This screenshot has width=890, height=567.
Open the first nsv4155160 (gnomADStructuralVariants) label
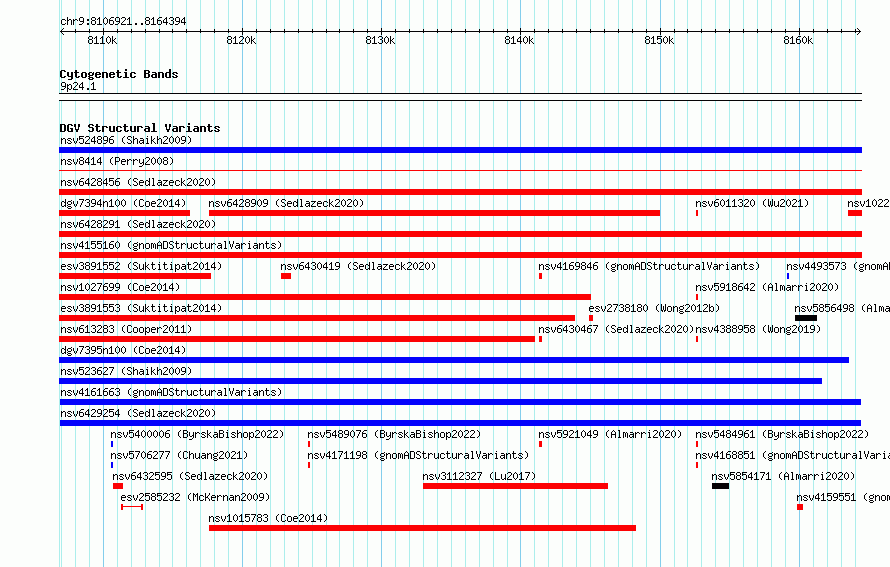click(171, 245)
